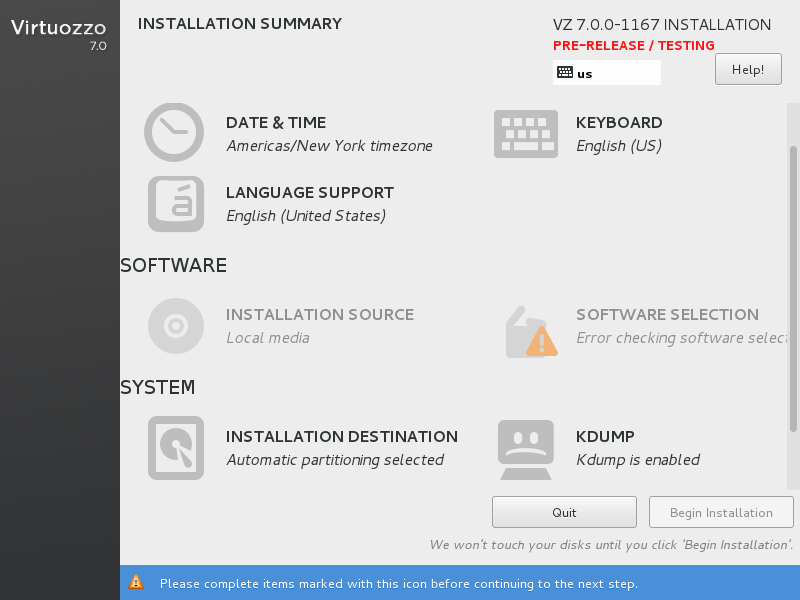Click the Language Support icon

[175, 204]
